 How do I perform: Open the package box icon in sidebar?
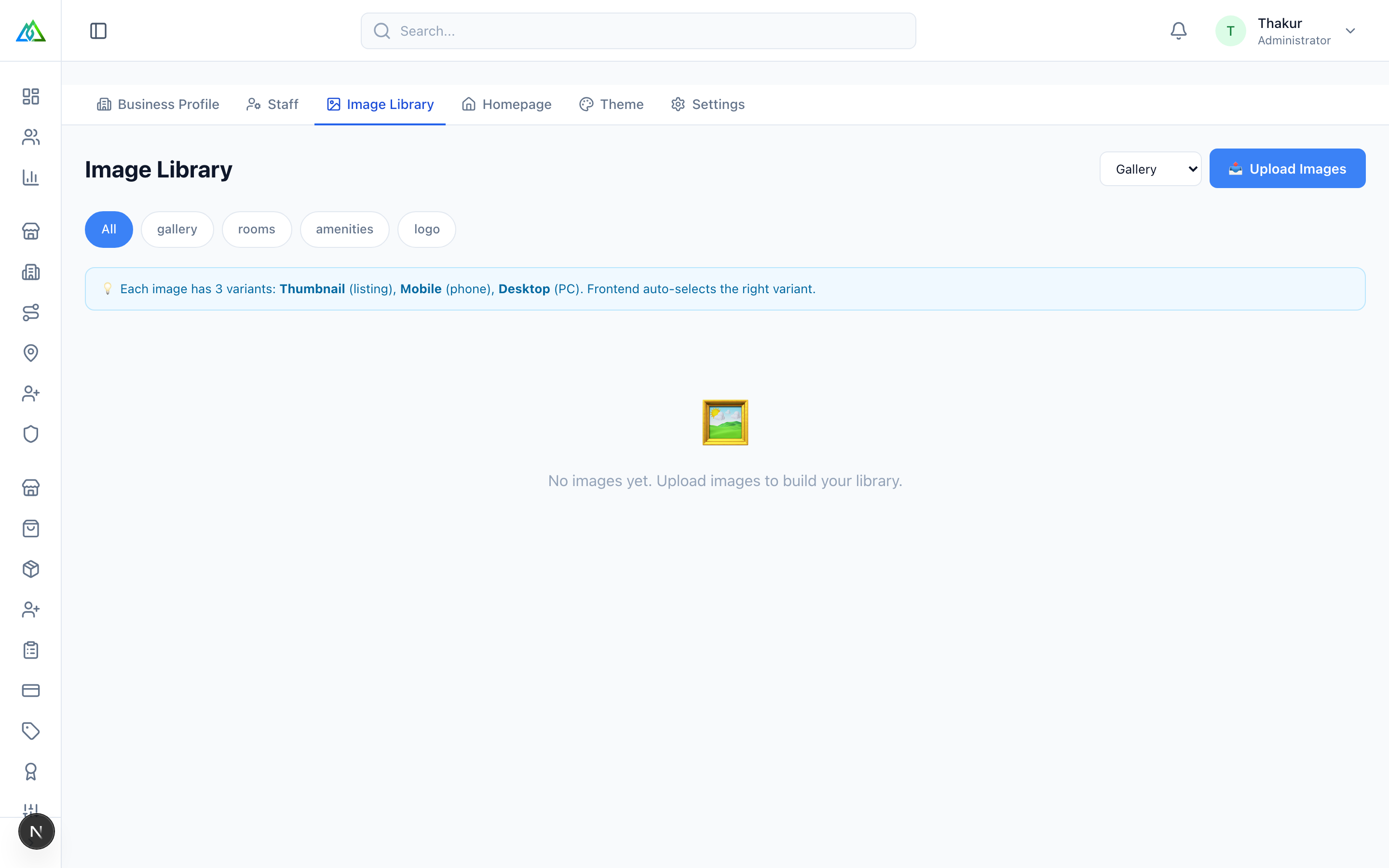[x=31, y=569]
